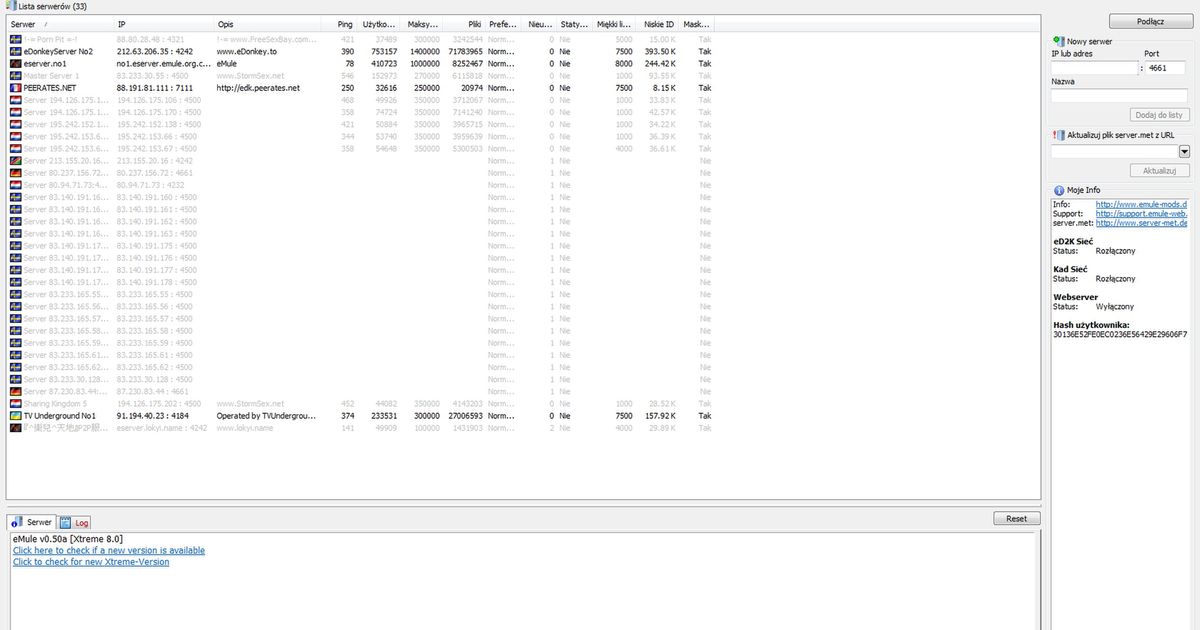1200x630 pixels.
Task: Select the PEERATES.NET server flag icon
Action: coord(14,88)
